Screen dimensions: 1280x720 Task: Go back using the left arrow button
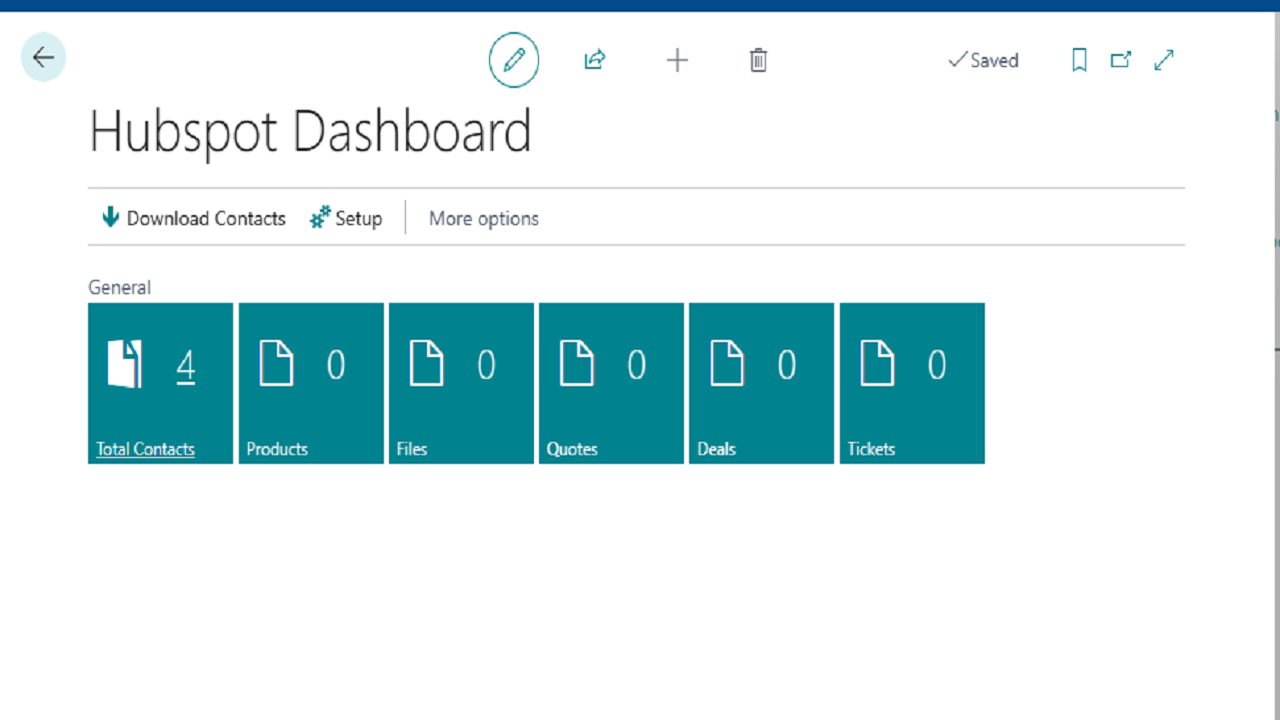(43, 58)
